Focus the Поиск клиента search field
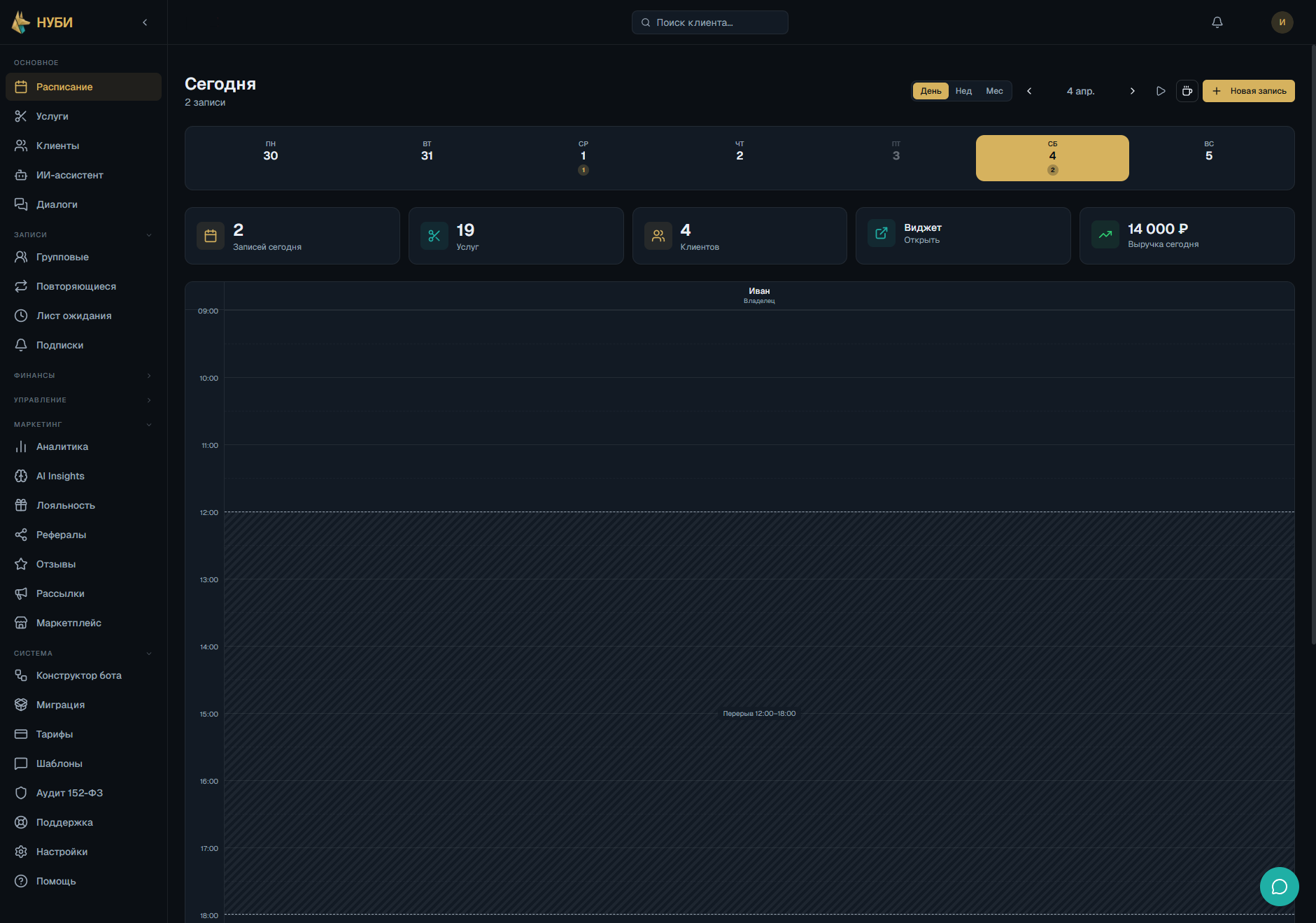 tap(709, 22)
